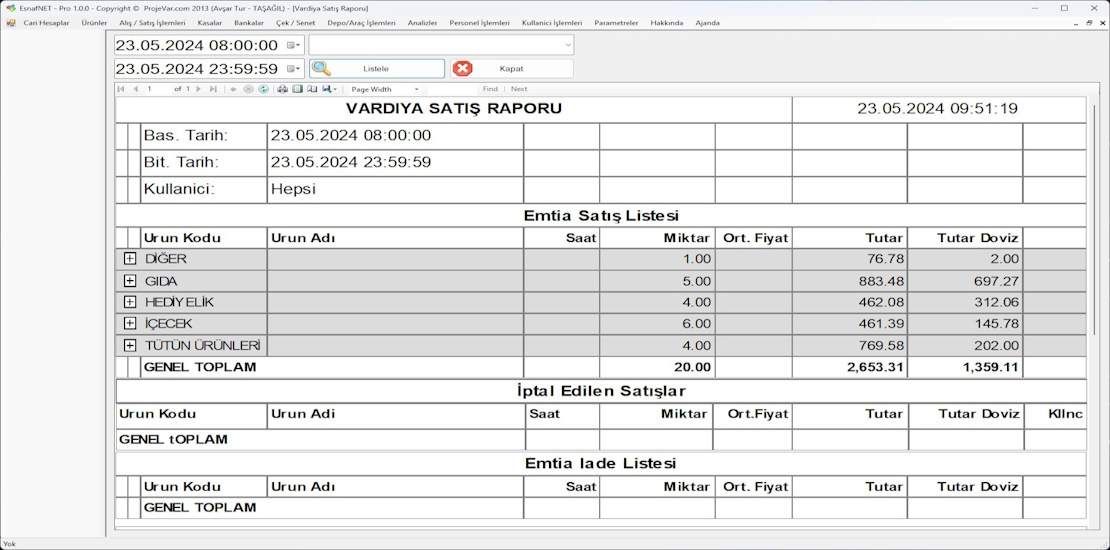Viewport: 1110px width, 550px height.
Task: Click the Kullanici value Hepsi
Action: click(x=293, y=189)
